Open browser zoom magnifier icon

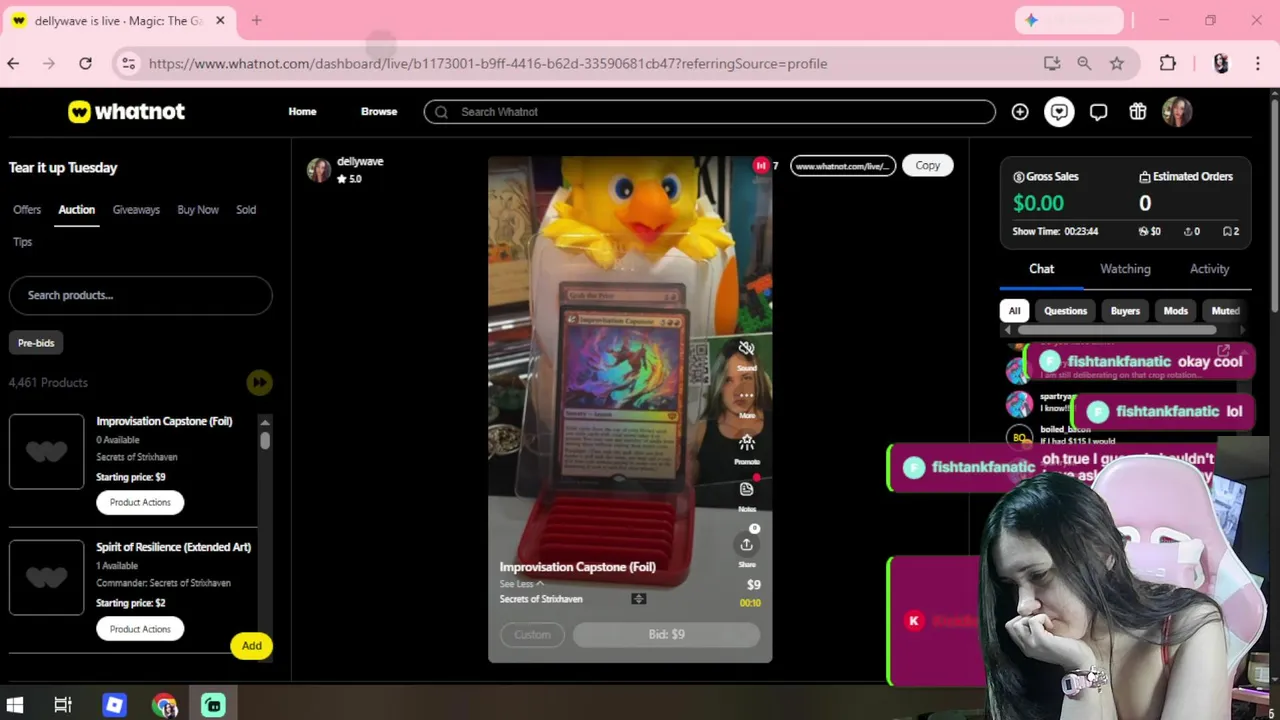point(1084,63)
